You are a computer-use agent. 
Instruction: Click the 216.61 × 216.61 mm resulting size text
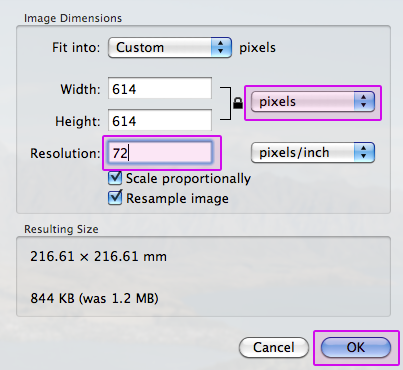[98, 257]
